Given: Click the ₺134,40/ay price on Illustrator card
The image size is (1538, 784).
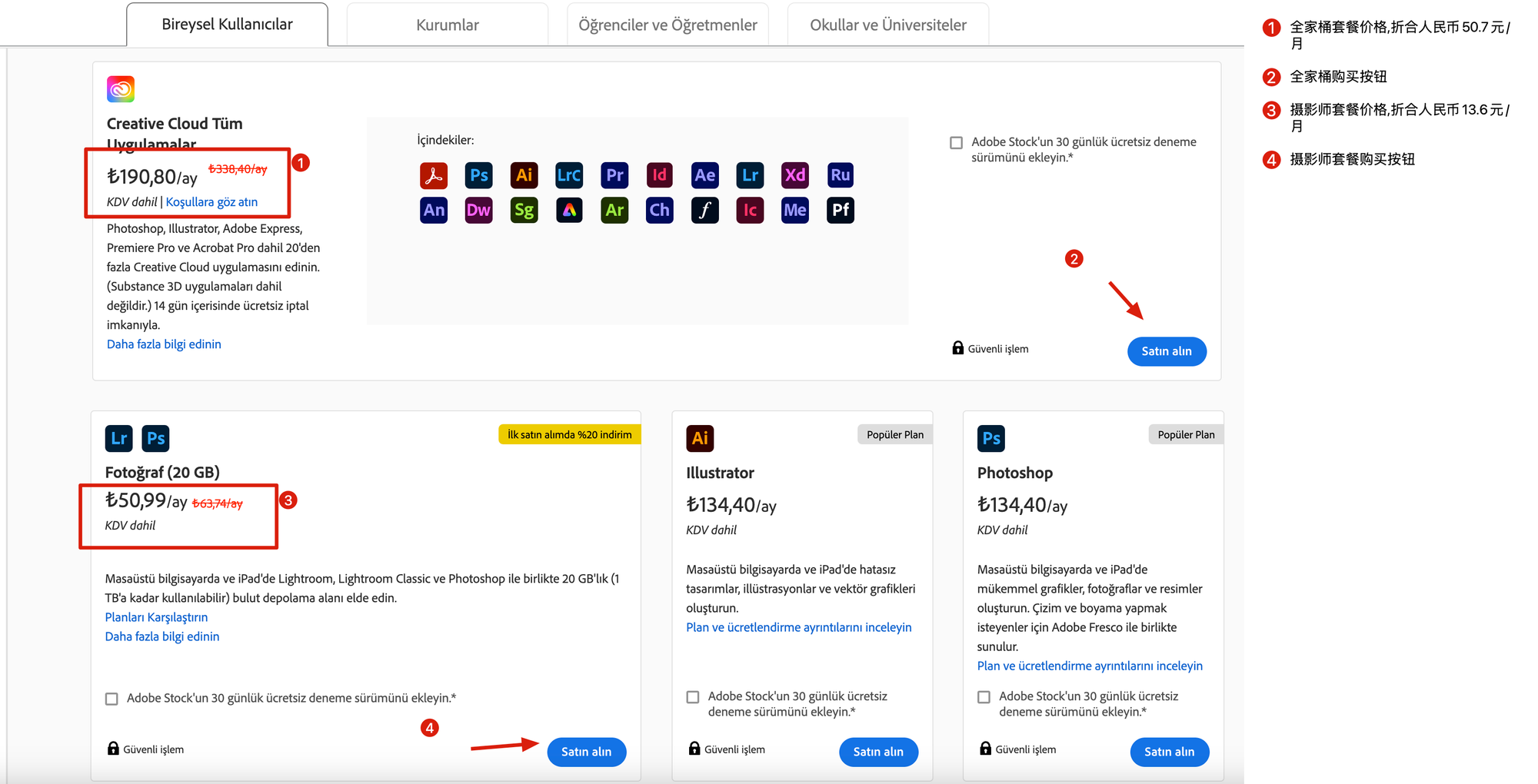Looking at the screenshot, I should (731, 505).
